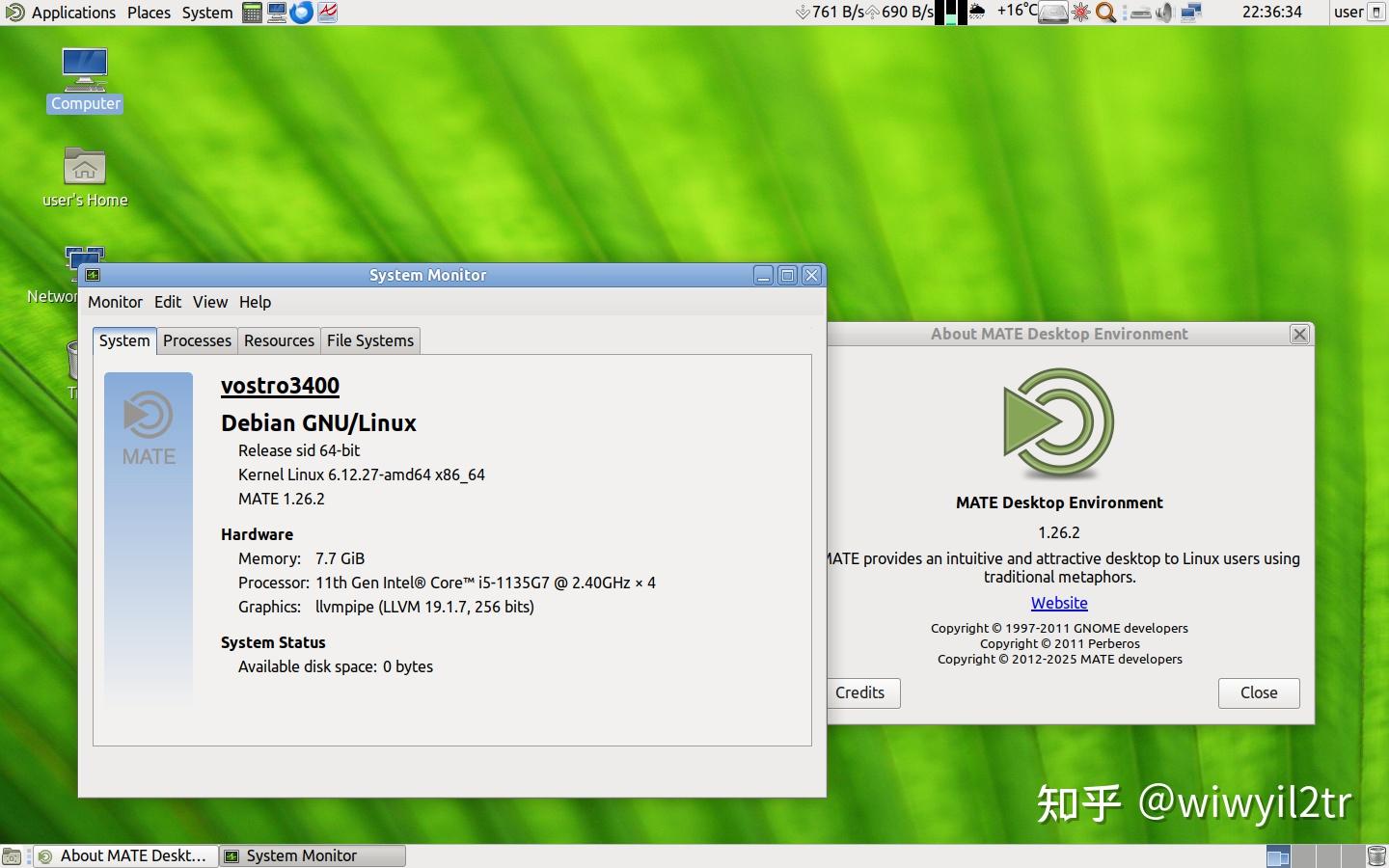
Task: Open the View menu in System Monitor
Action: [x=209, y=302]
